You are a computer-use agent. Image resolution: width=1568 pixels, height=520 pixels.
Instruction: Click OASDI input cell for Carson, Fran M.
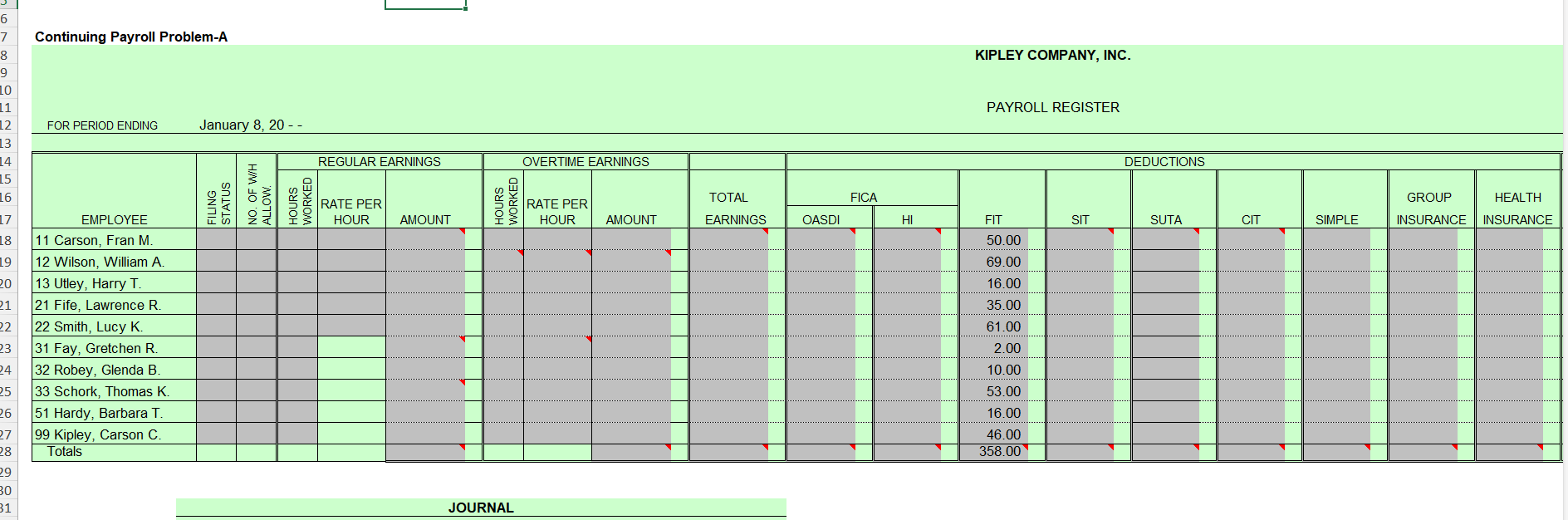coord(821,240)
